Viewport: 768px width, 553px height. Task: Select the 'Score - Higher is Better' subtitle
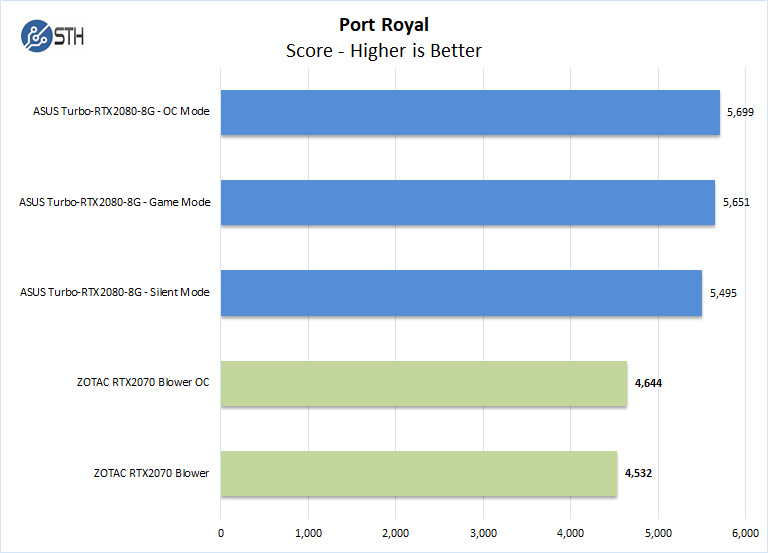tap(384, 51)
